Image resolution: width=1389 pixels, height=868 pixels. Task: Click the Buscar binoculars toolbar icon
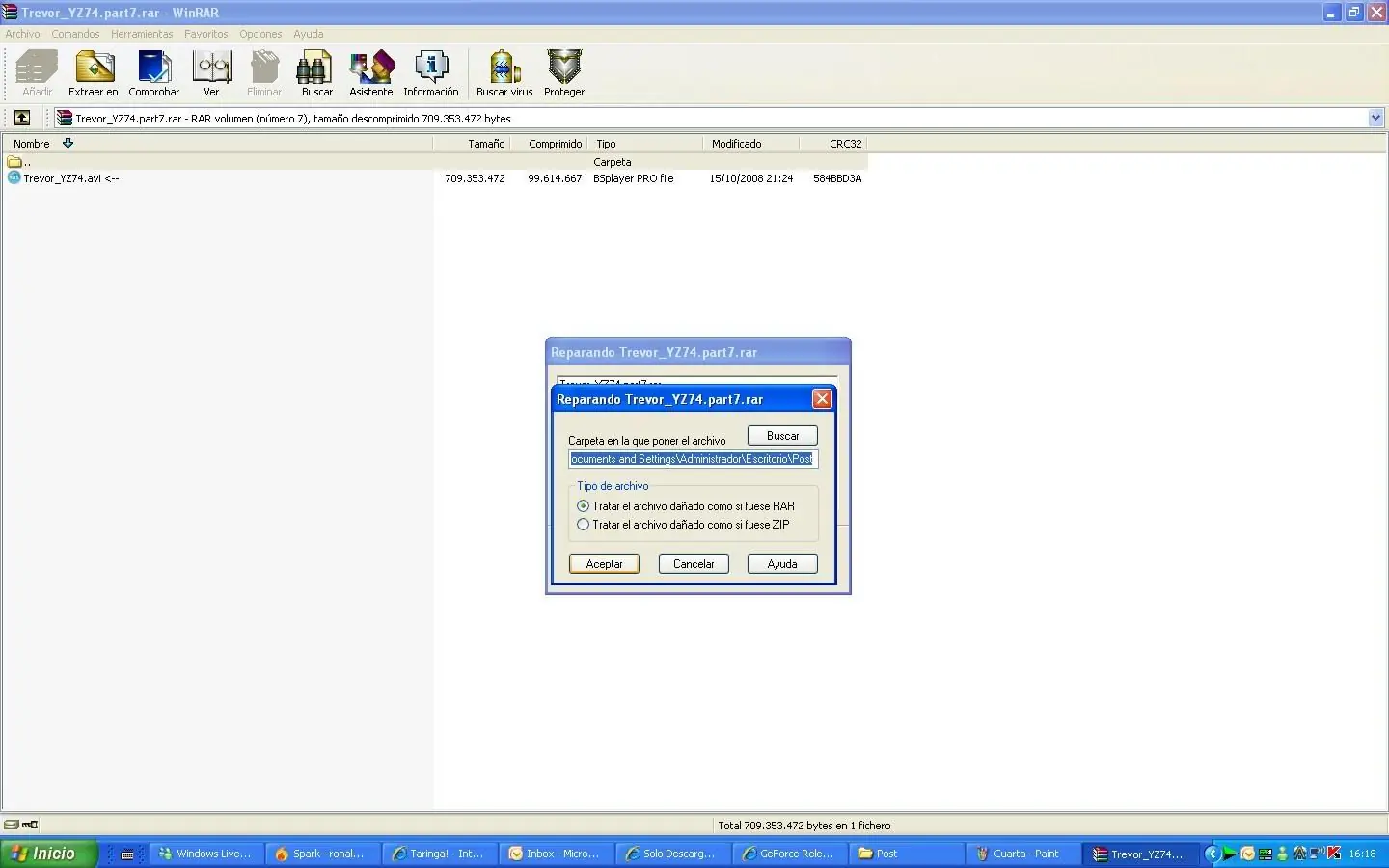click(x=316, y=73)
